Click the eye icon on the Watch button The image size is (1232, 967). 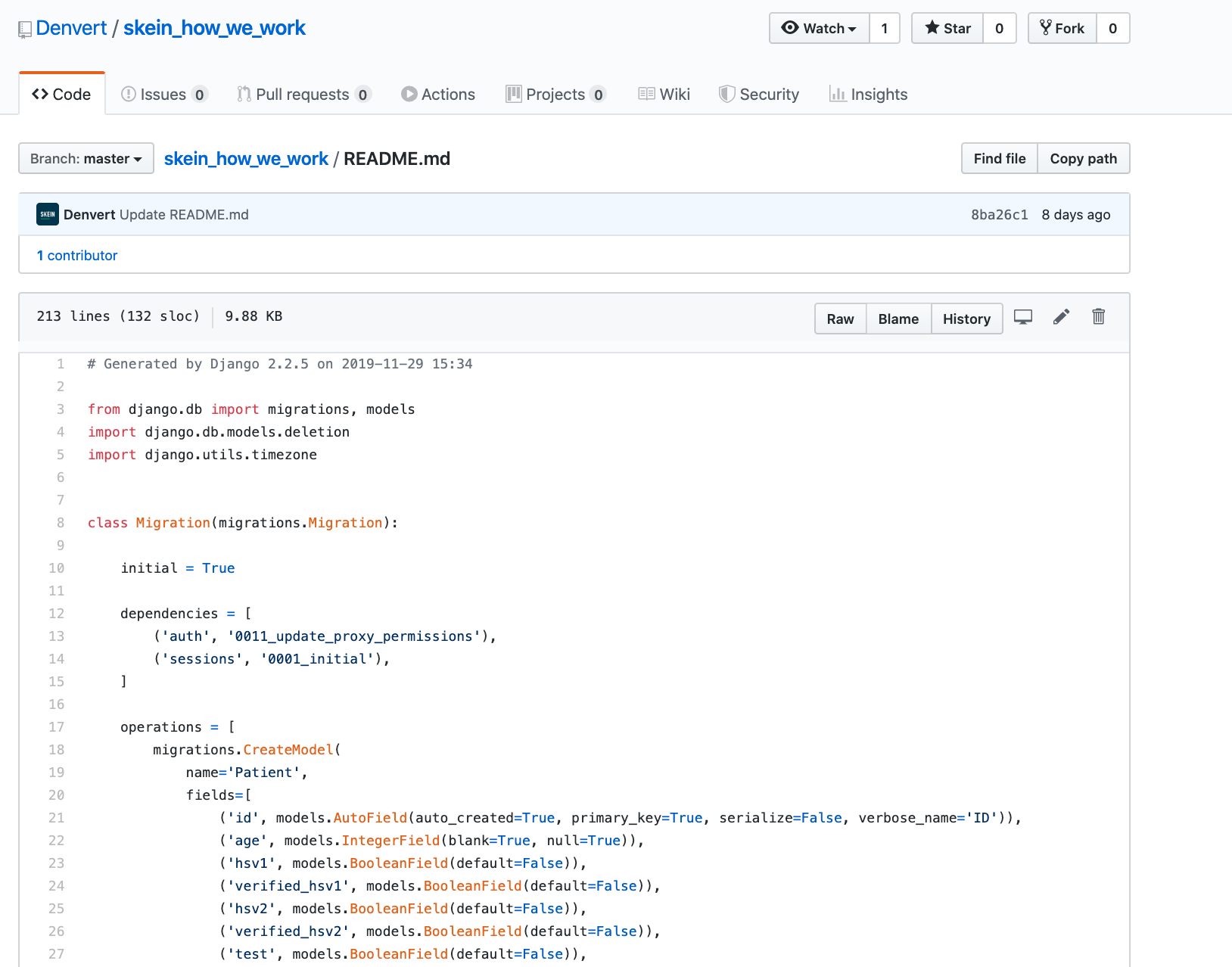coord(792,28)
